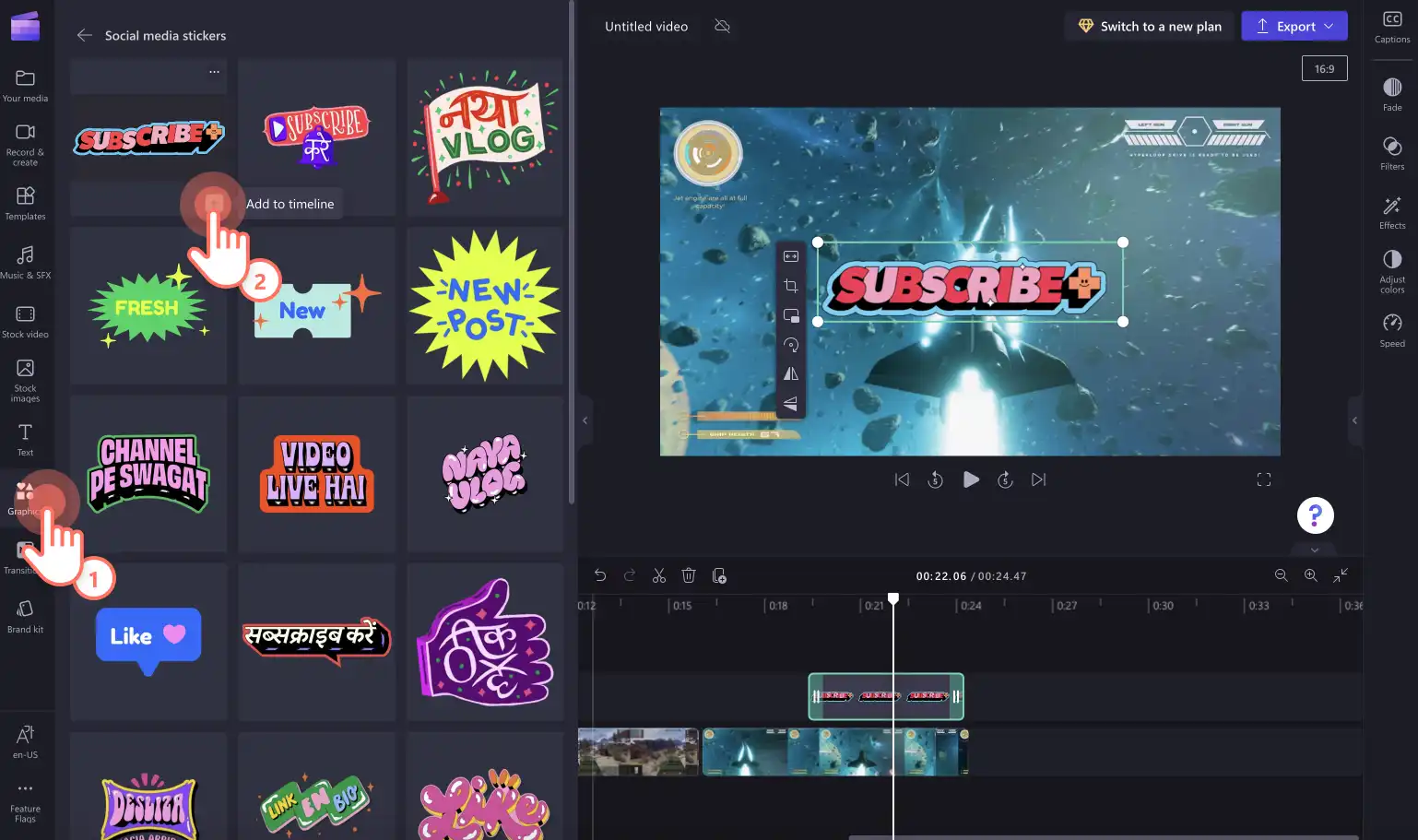This screenshot has width=1418, height=840.
Task: Toggle Captions panel on
Action: pyautogui.click(x=1392, y=27)
